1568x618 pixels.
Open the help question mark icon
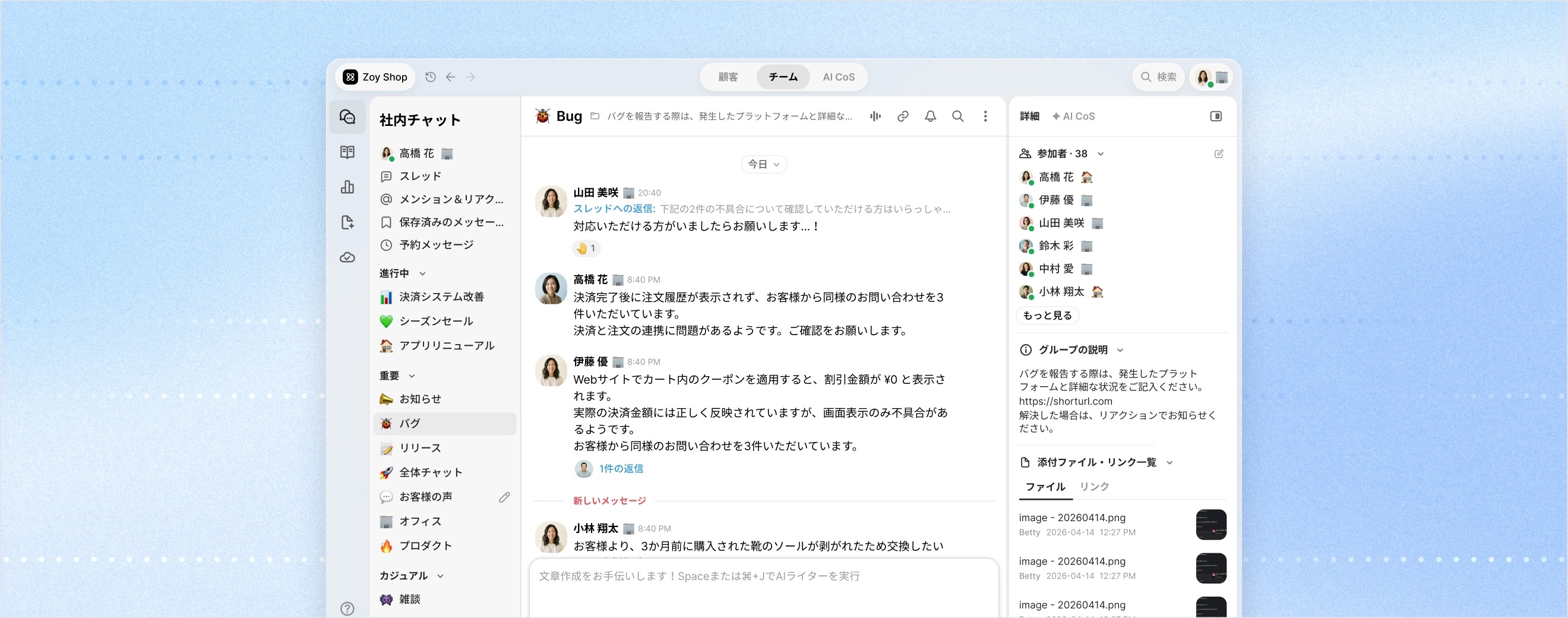coord(347,608)
